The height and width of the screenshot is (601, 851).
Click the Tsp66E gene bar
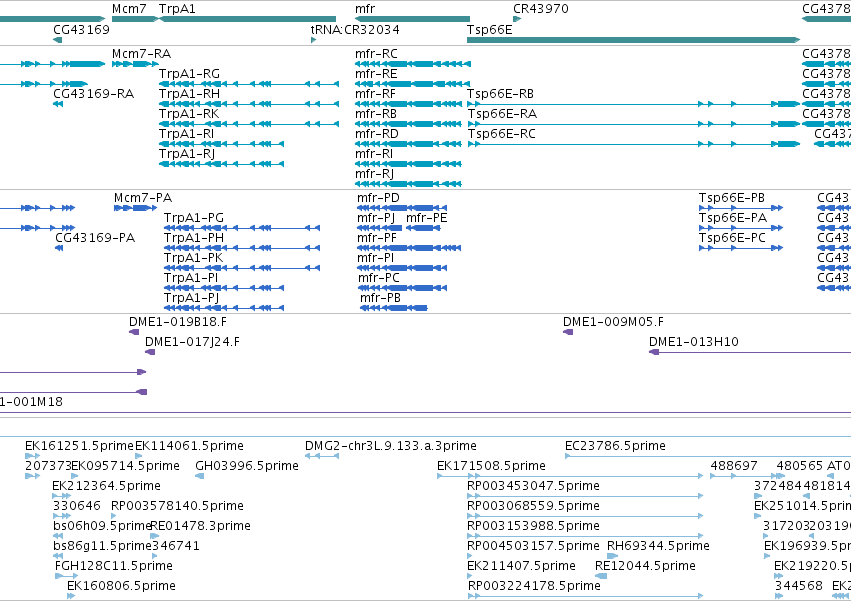[x=633, y=40]
